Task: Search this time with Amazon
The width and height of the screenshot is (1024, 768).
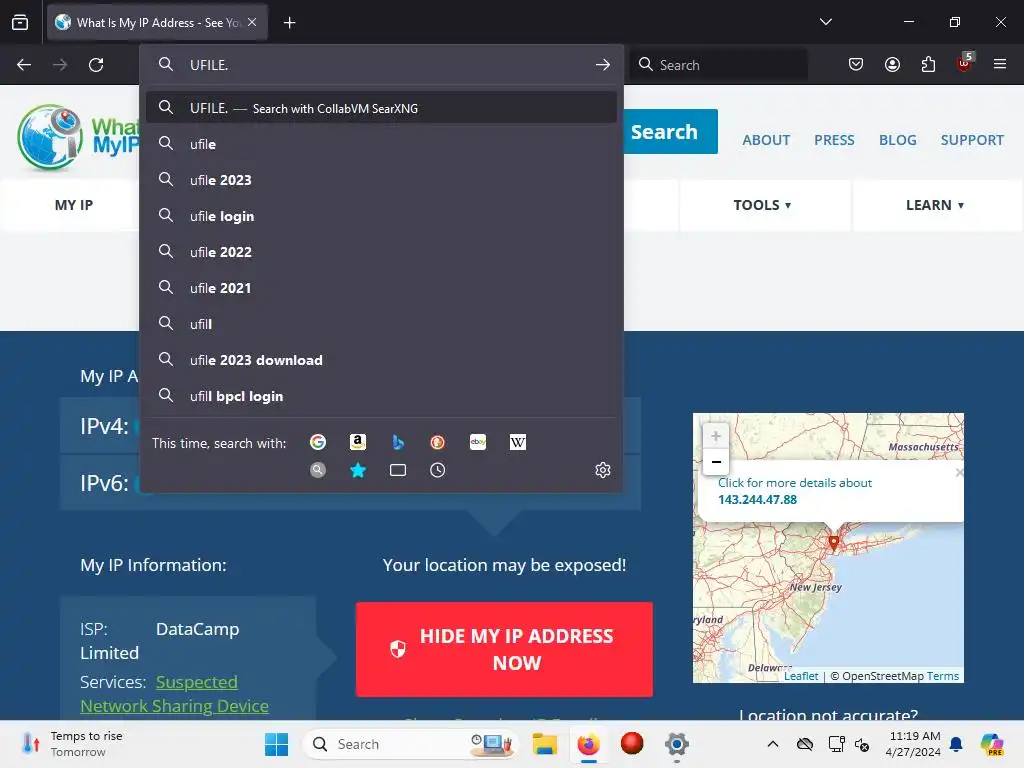Action: [358, 442]
